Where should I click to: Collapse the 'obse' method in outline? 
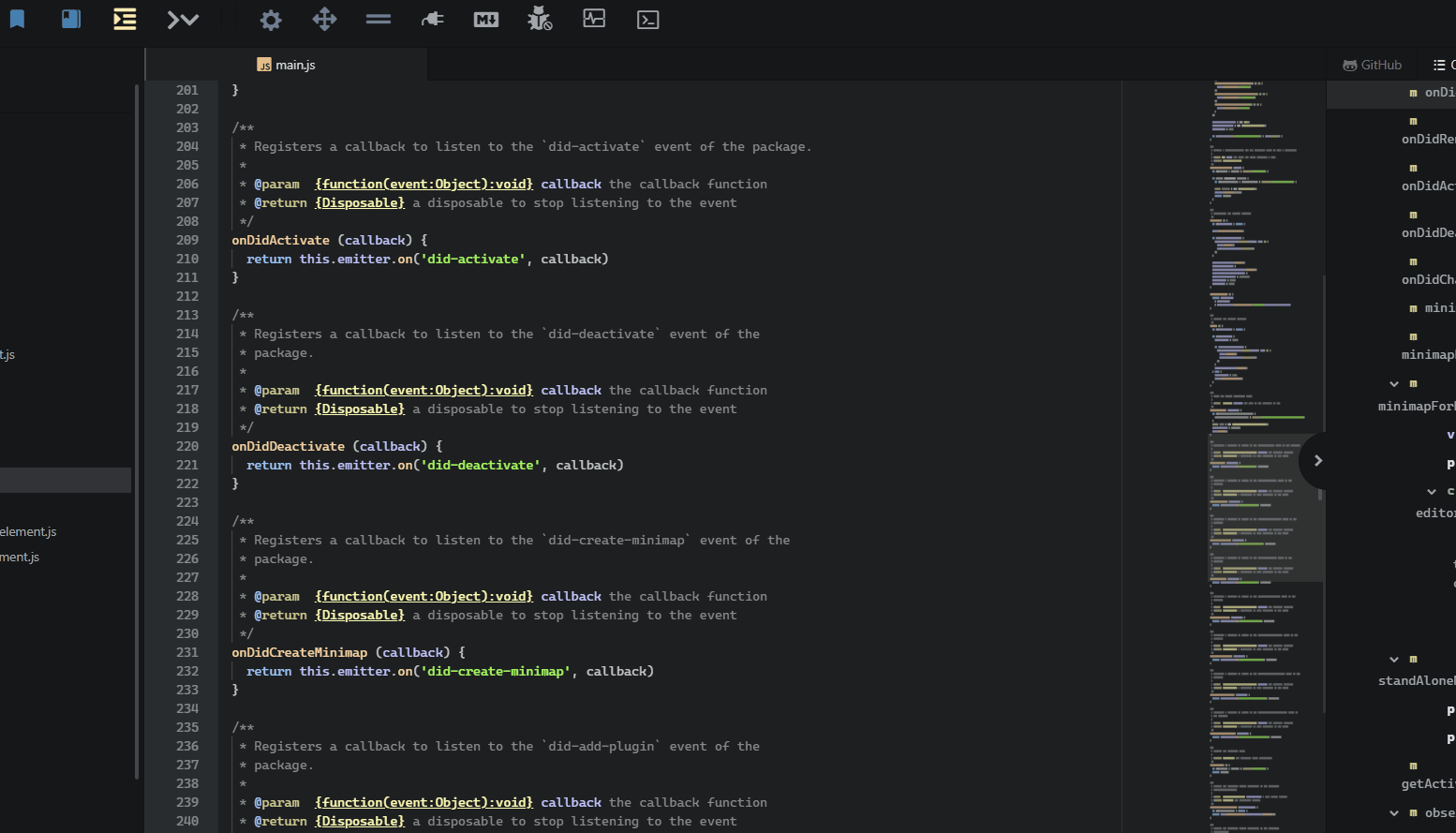[1394, 813]
